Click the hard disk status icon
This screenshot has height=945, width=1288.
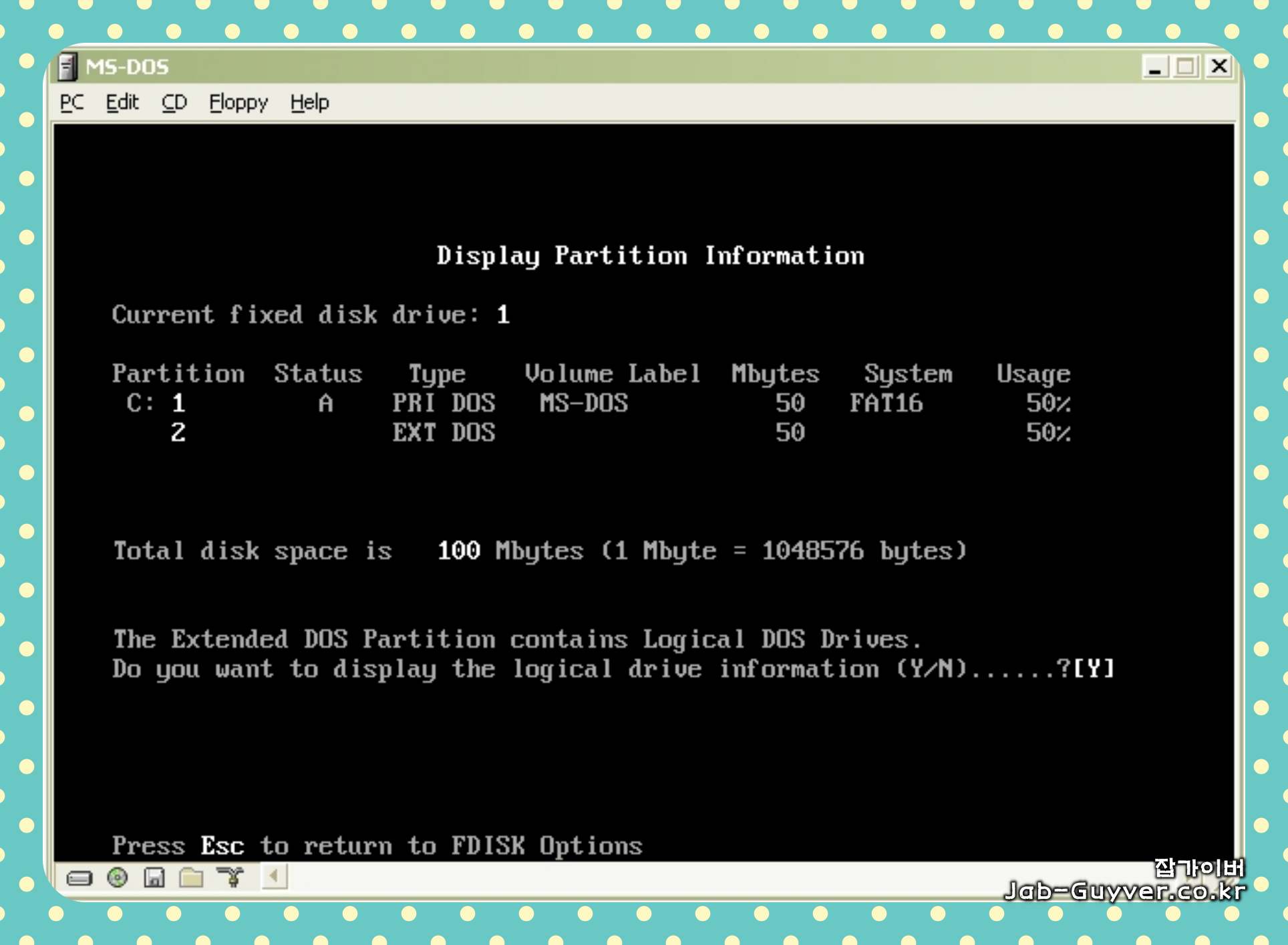pyautogui.click(x=79, y=877)
